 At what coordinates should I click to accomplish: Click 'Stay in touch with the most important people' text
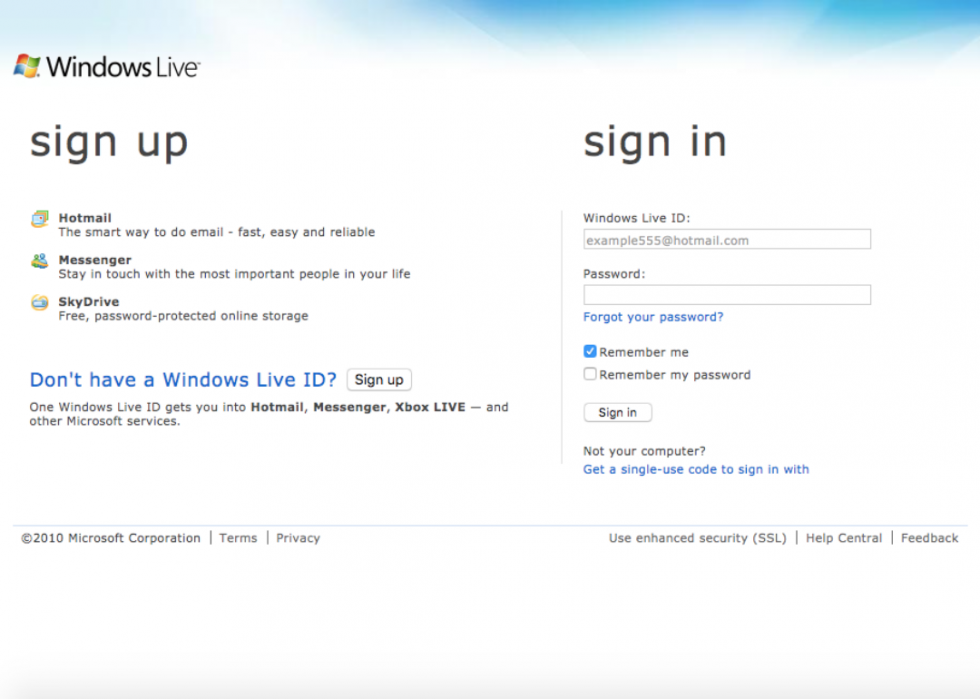234,274
